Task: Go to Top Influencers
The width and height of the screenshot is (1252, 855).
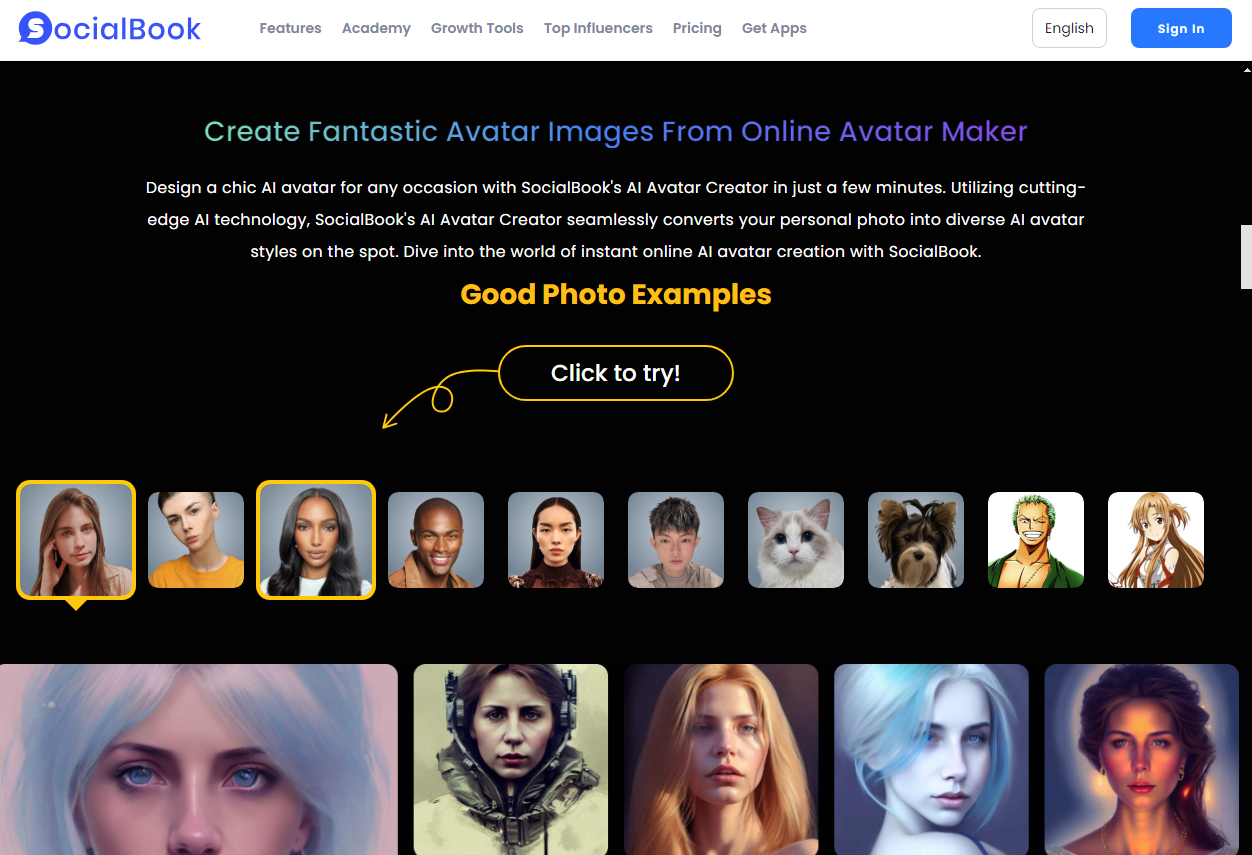Action: click(x=598, y=28)
